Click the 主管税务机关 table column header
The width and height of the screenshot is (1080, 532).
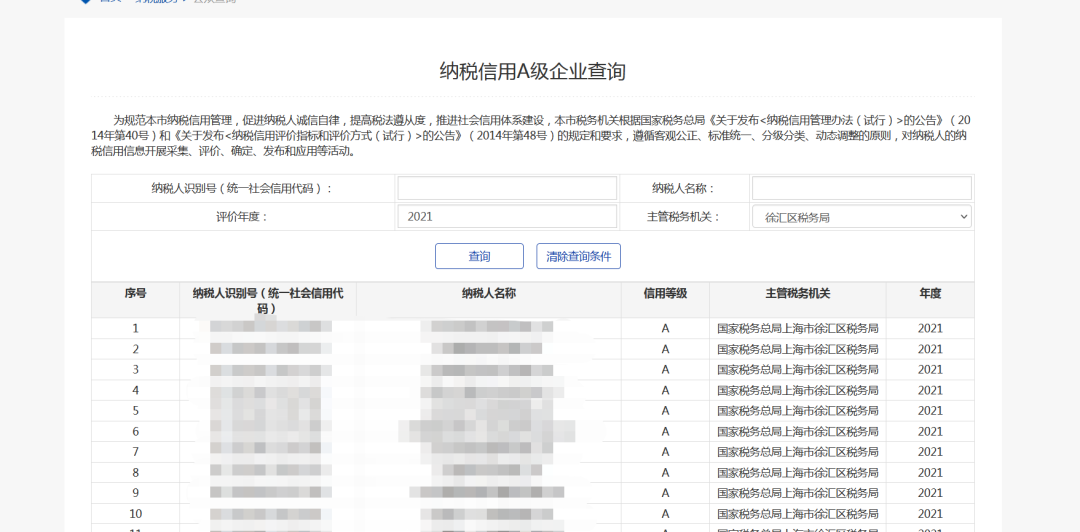pyautogui.click(x=797, y=294)
